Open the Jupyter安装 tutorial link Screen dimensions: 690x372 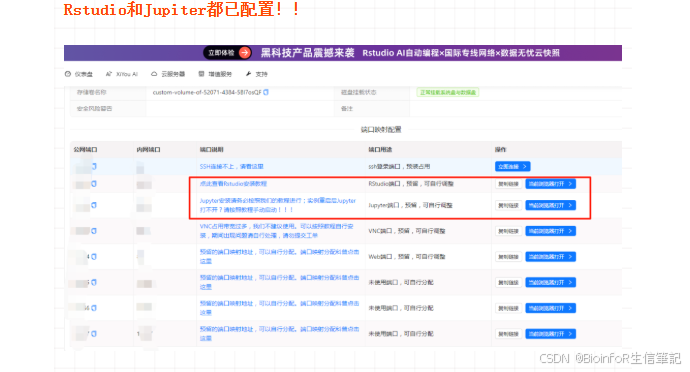pos(278,205)
